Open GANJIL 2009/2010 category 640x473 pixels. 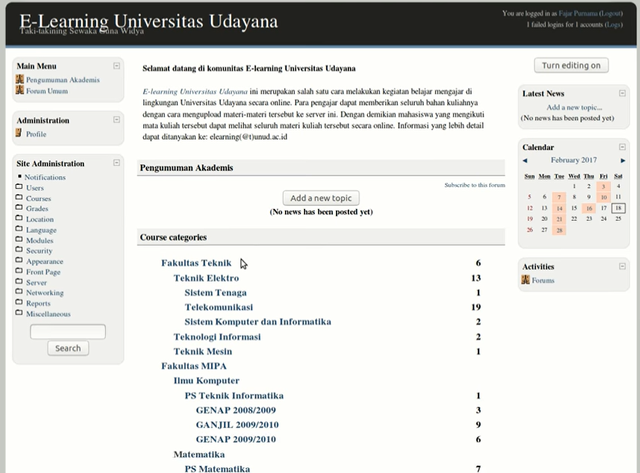[x=237, y=425]
